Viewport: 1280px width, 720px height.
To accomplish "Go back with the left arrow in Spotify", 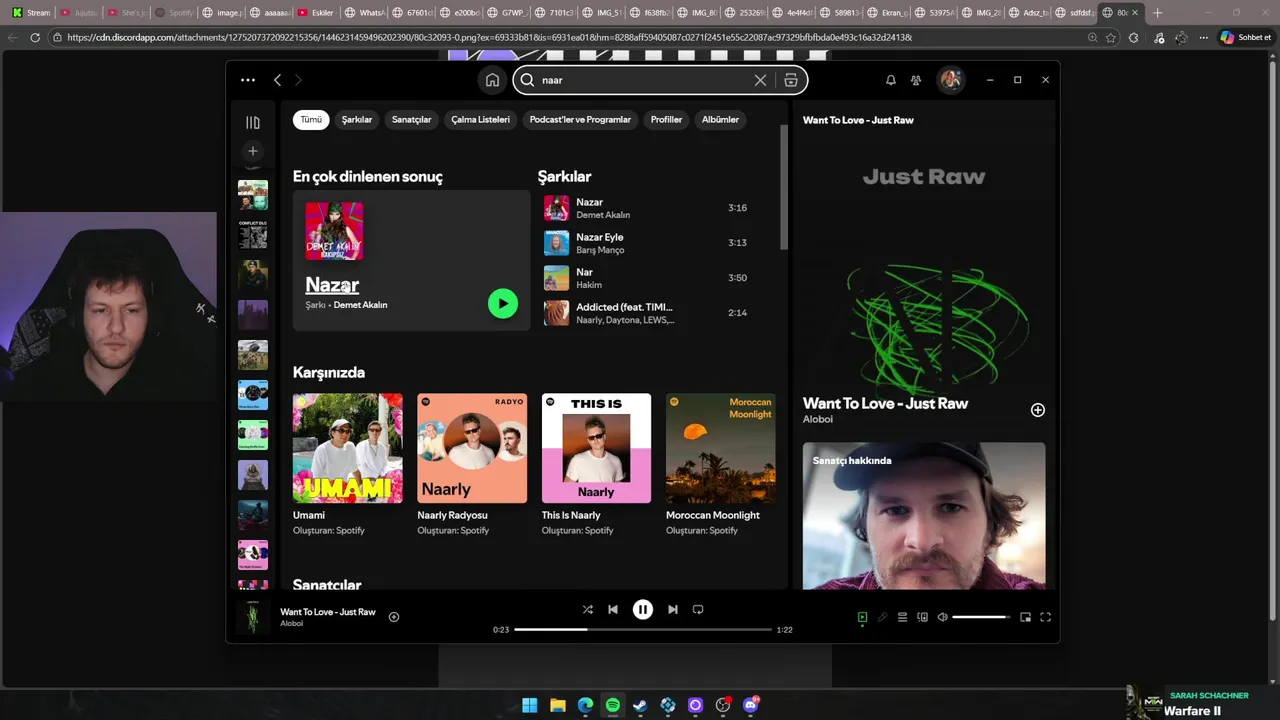I will [x=278, y=80].
